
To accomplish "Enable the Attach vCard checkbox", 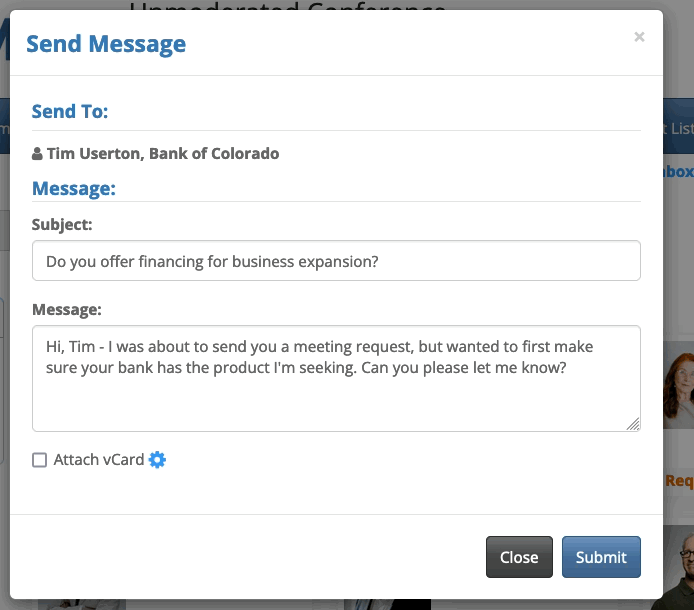I will click(x=40, y=460).
